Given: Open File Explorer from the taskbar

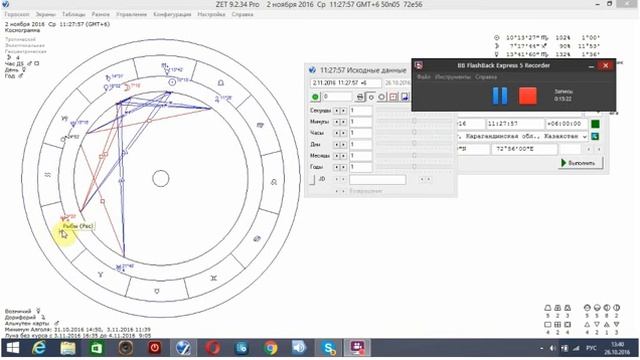Looking at the screenshot, I should coord(68,348).
